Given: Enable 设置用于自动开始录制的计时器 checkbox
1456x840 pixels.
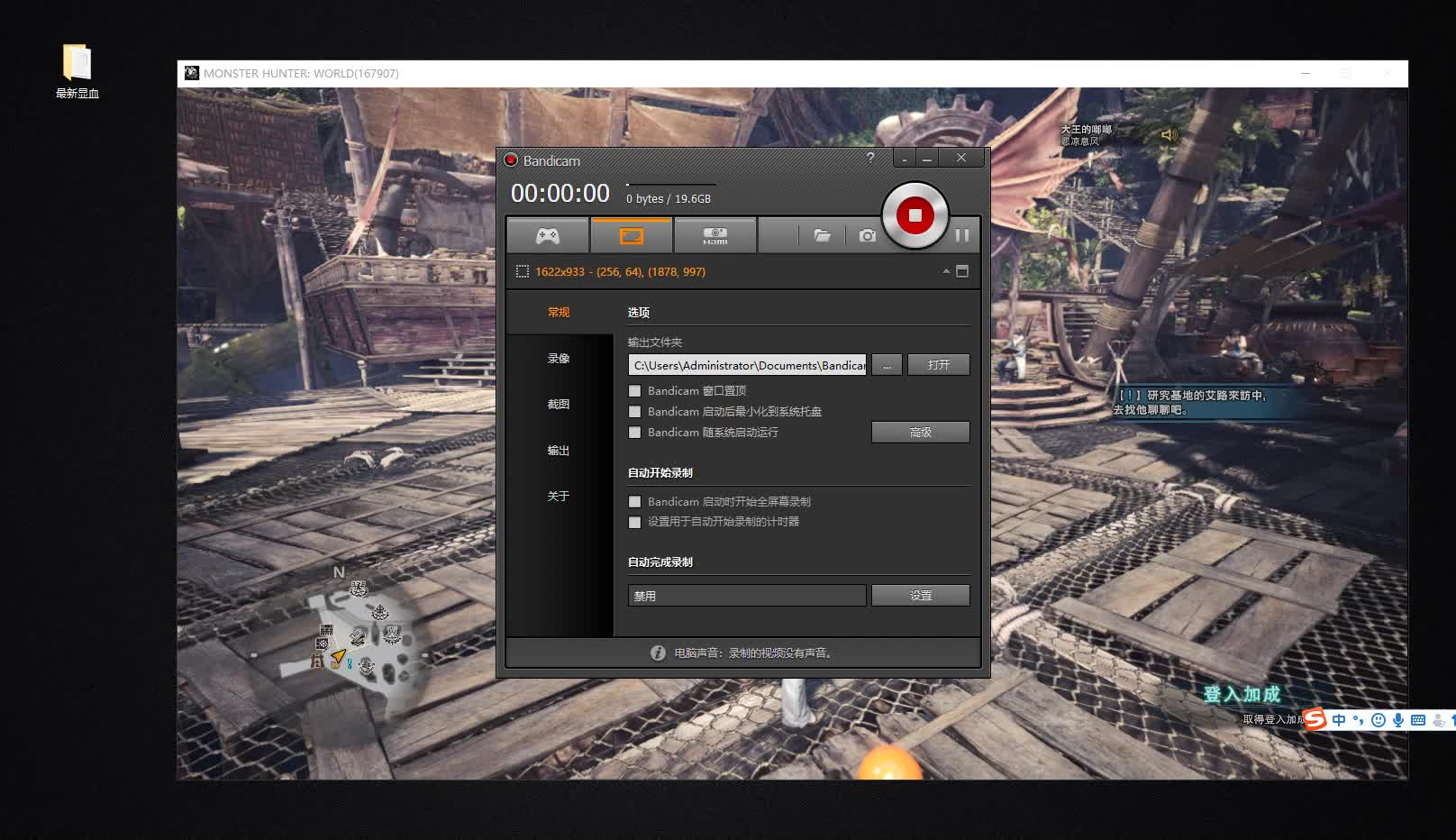Looking at the screenshot, I should (x=634, y=522).
